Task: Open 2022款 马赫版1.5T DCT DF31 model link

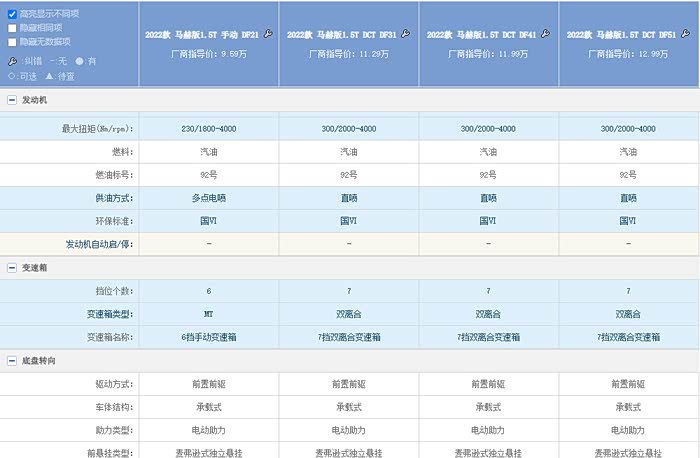Action: 342,35
